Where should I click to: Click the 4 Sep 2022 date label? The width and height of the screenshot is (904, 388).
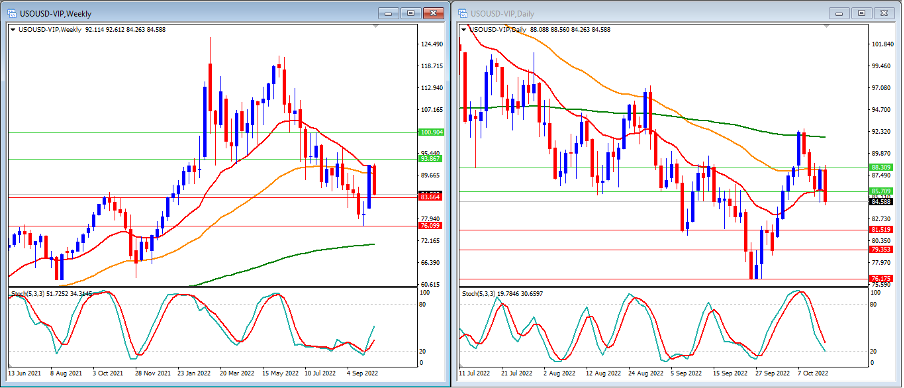[x=363, y=373]
